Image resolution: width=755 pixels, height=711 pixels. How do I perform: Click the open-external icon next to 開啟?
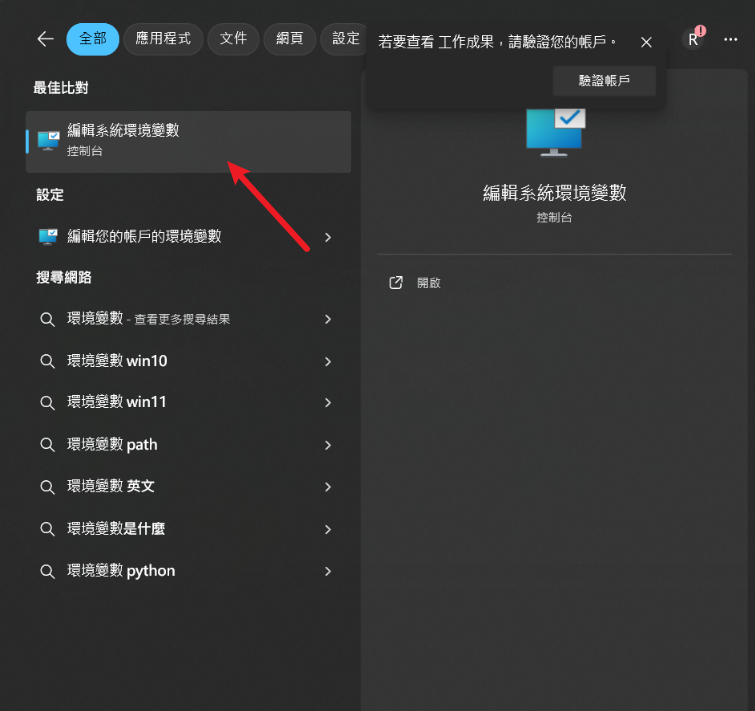396,283
